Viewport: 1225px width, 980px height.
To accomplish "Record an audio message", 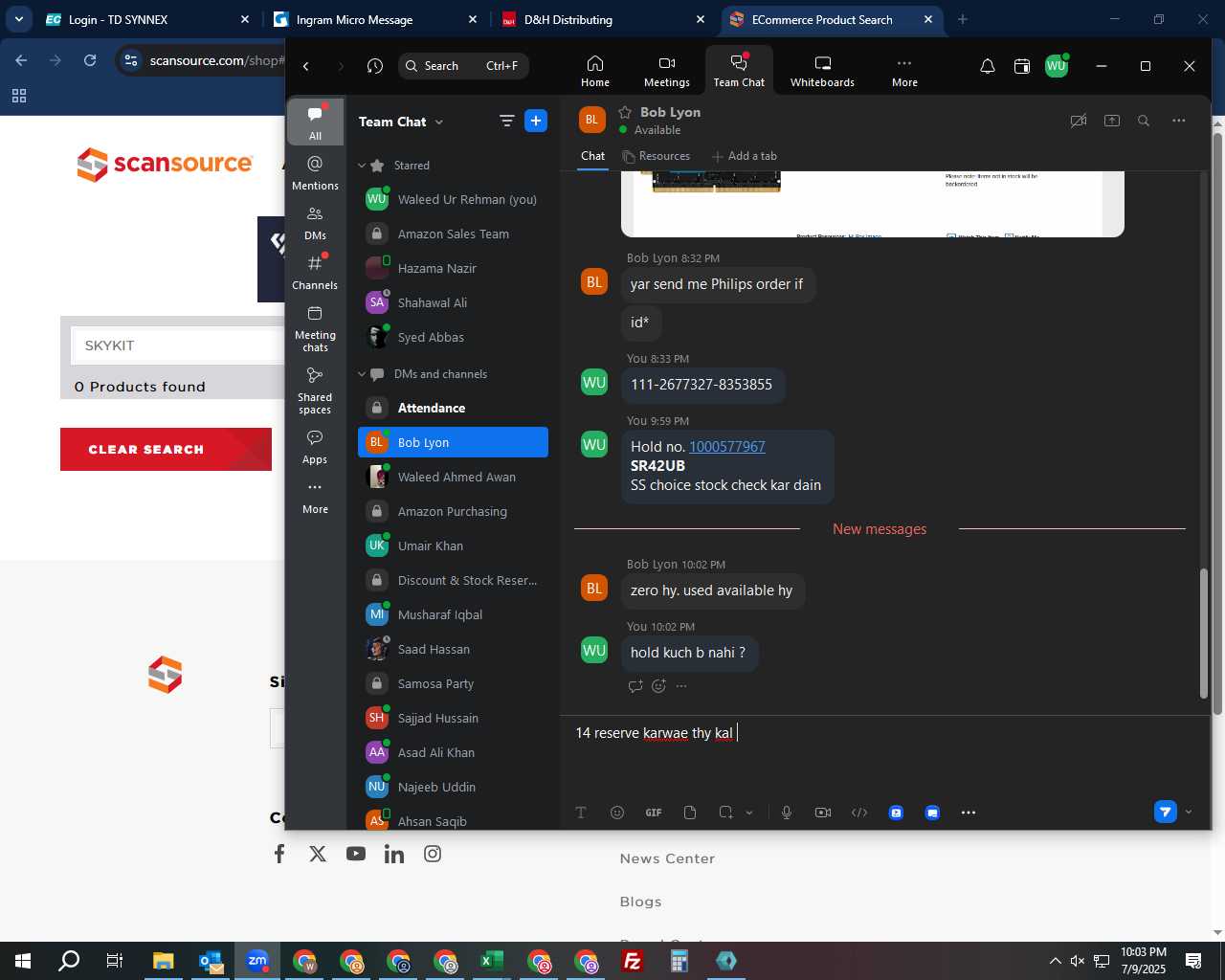I will (x=787, y=813).
